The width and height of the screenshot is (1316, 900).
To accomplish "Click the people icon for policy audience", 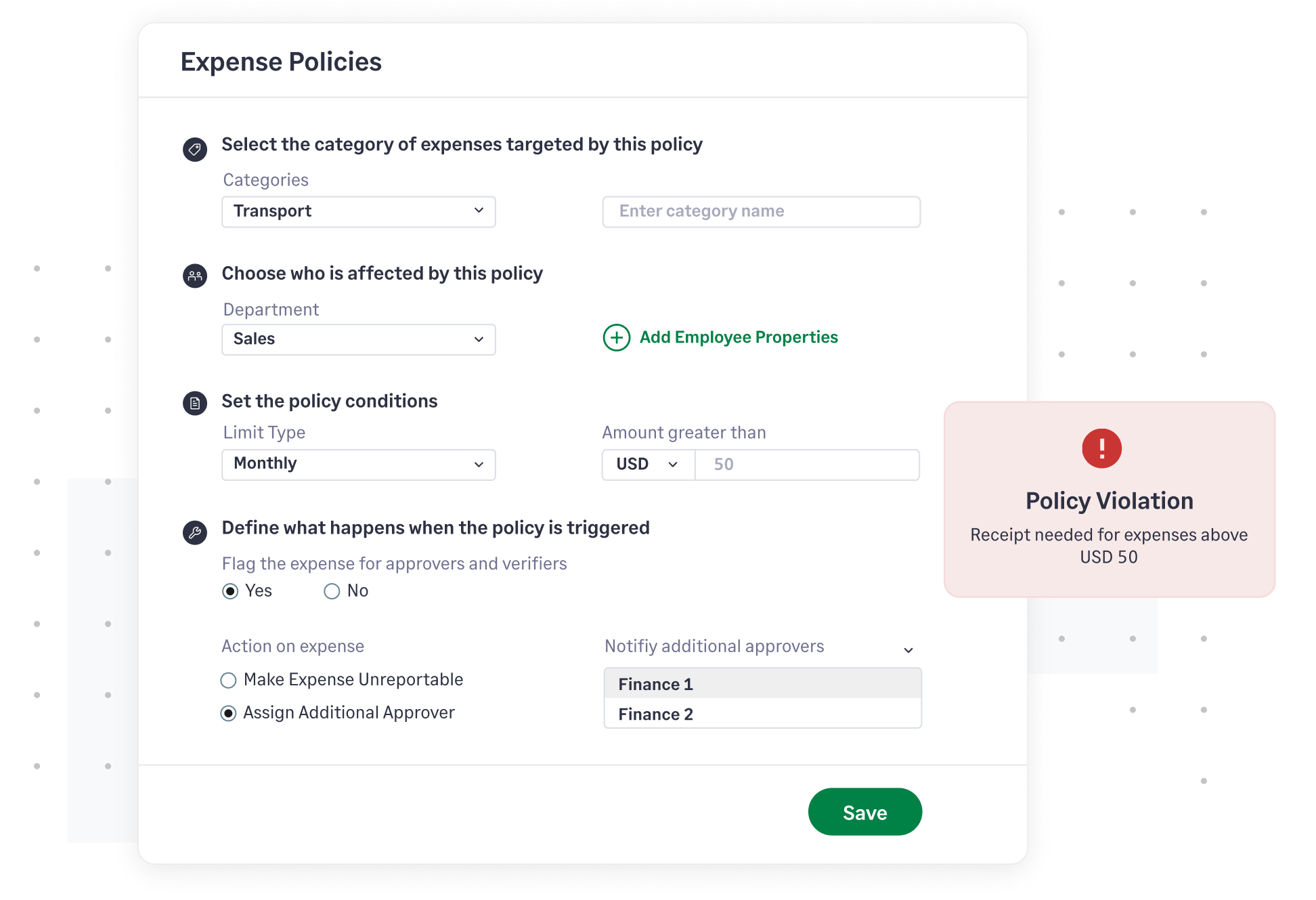I will (194, 276).
